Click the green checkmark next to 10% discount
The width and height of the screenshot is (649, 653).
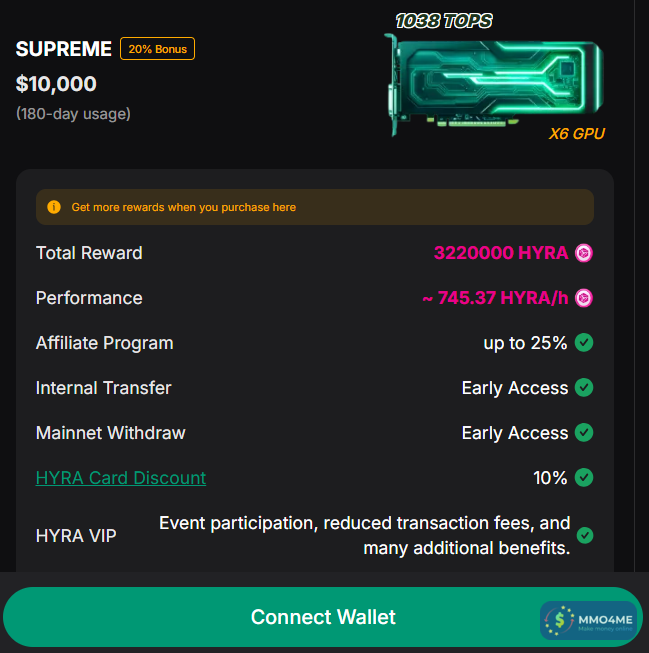(x=585, y=478)
